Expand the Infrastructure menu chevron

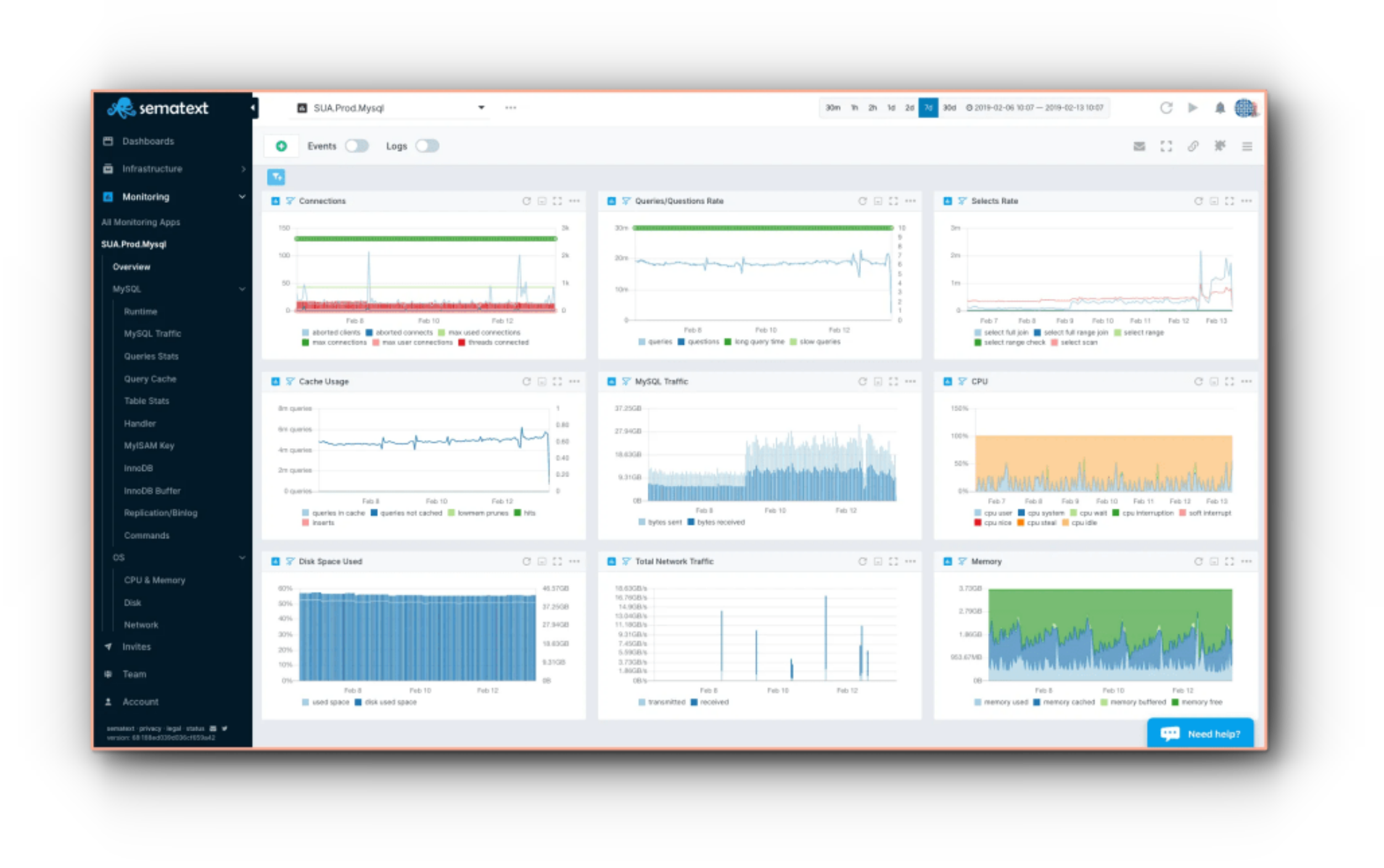coord(243,169)
